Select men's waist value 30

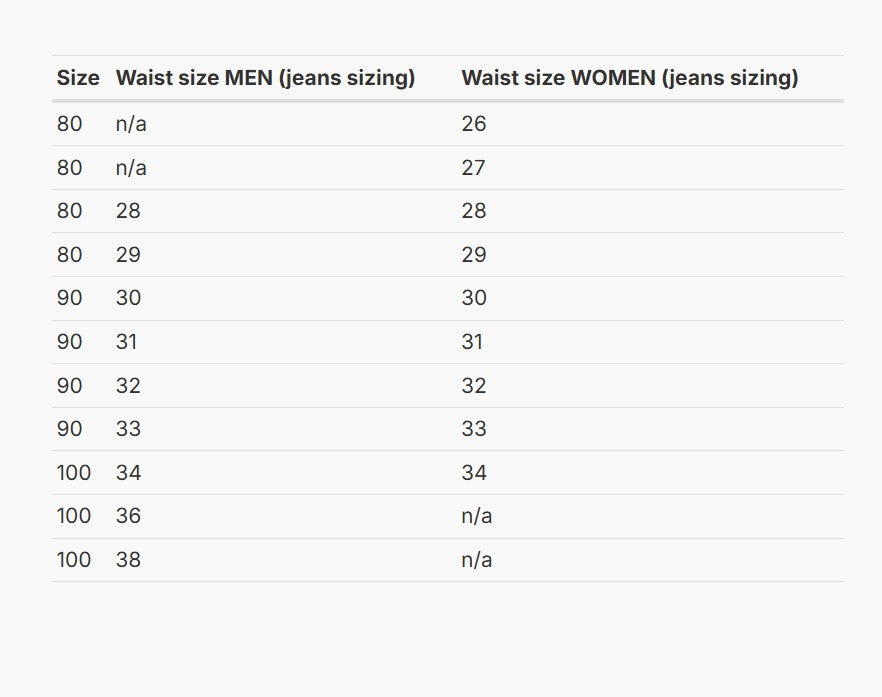point(128,298)
